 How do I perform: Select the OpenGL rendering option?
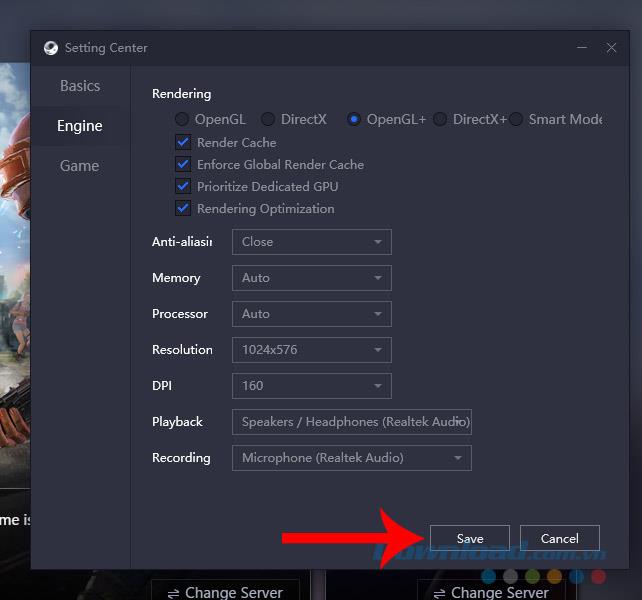(182, 120)
